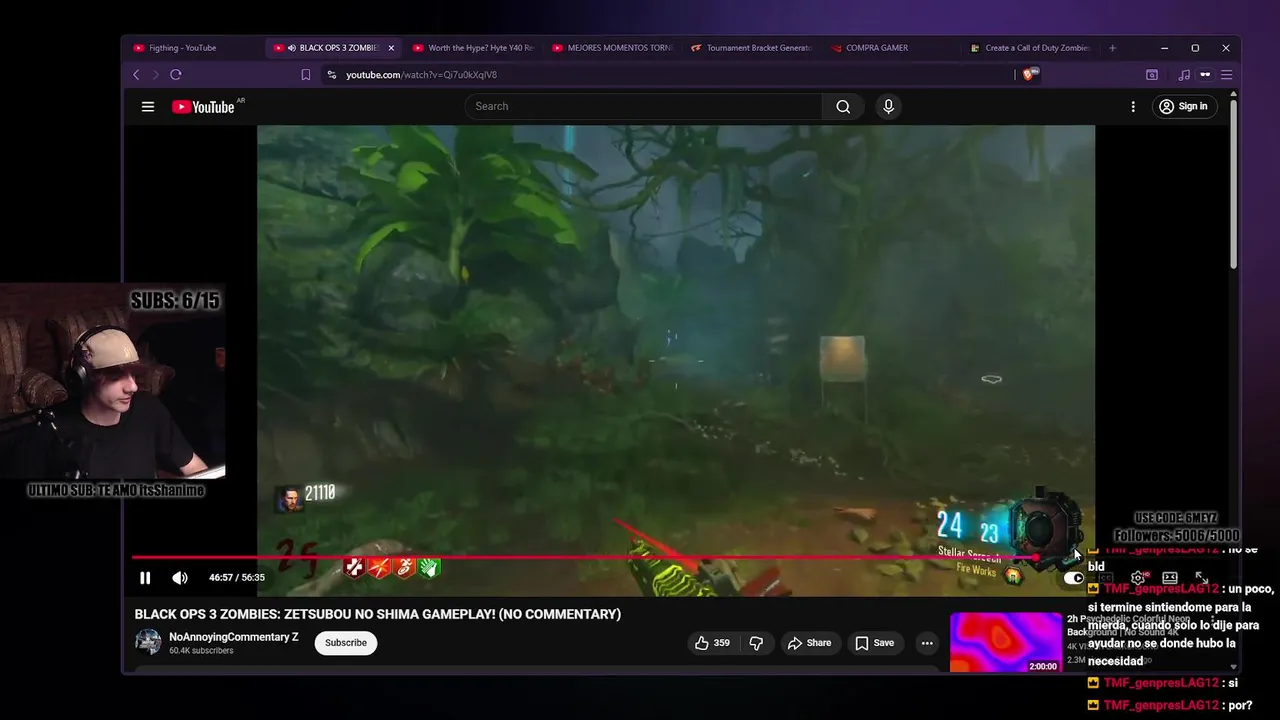Screen dimensions: 1280x720
Task: Open the browser wallet icon
Action: (1205, 75)
